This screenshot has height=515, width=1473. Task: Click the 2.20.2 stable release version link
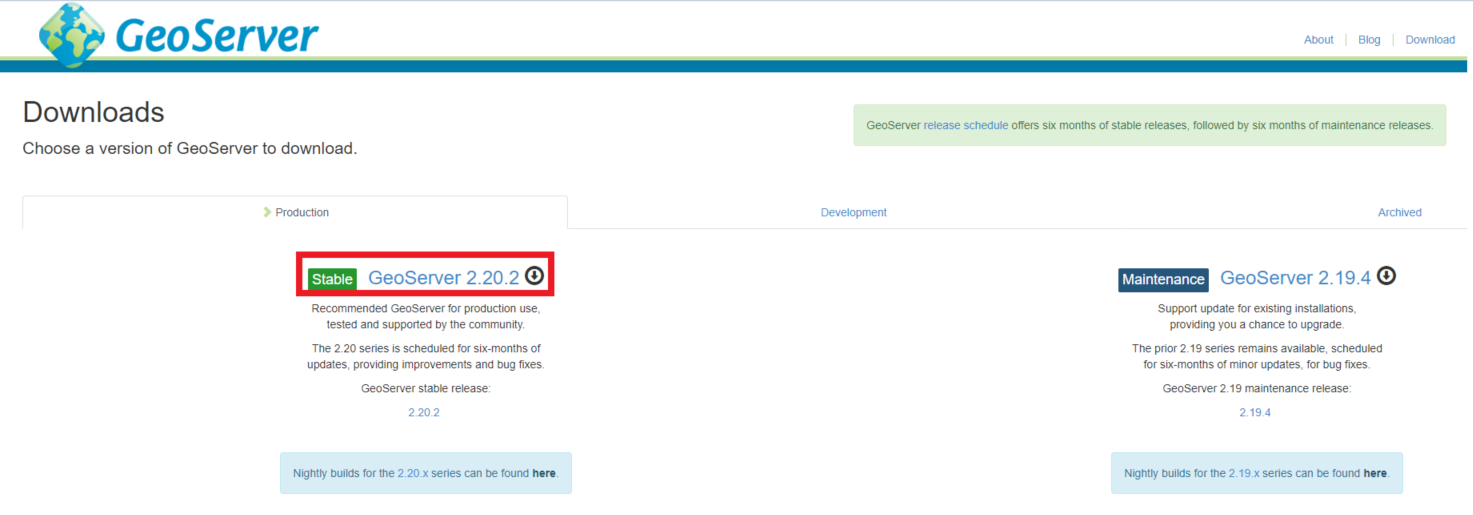[424, 413]
